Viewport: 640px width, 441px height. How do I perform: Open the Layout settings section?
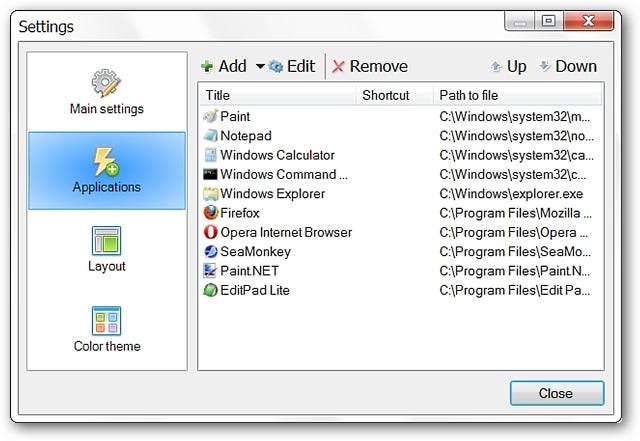click(x=107, y=250)
